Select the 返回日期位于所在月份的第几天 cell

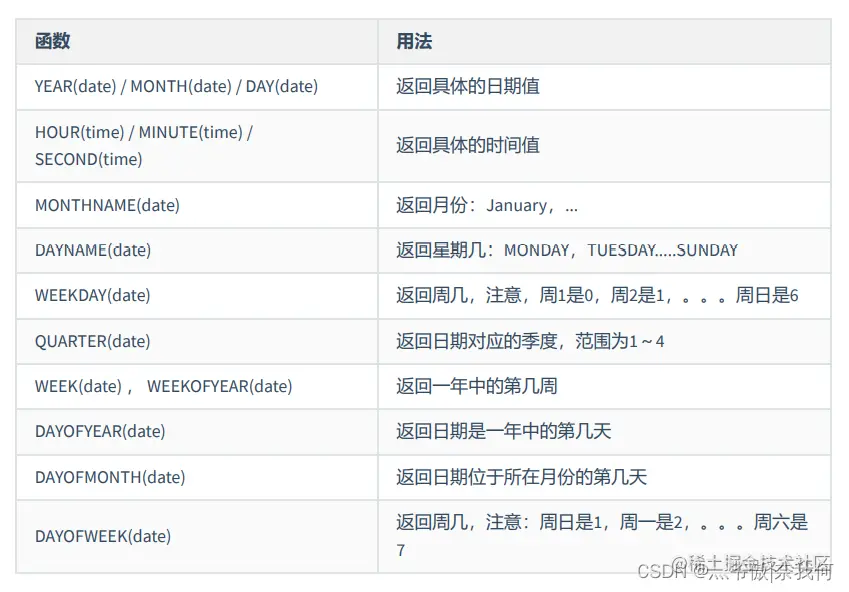[604, 477]
